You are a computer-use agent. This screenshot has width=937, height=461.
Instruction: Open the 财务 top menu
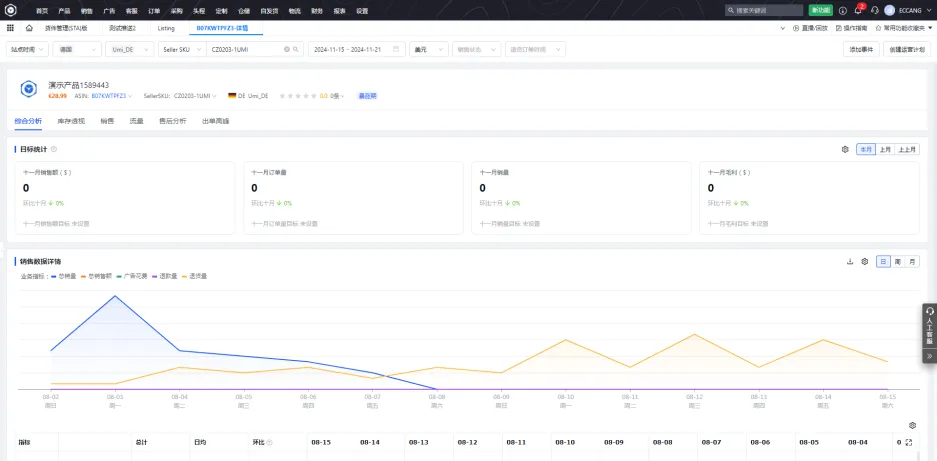(317, 11)
